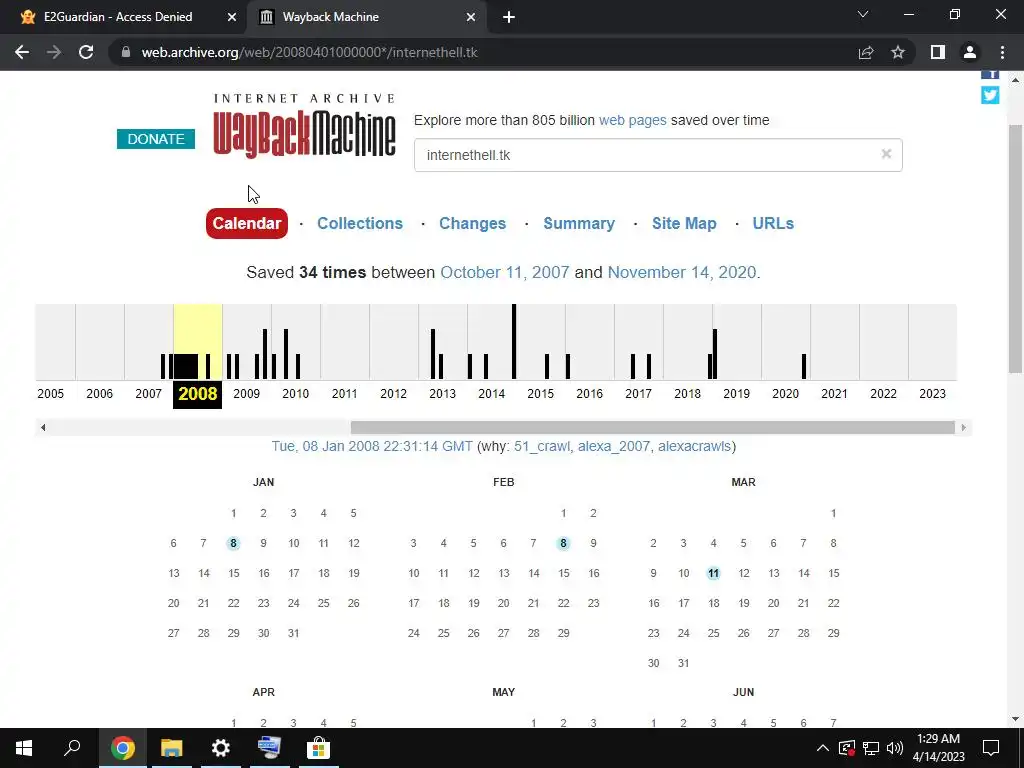
Task: Open March 11 highlighted capture
Action: pos(713,573)
